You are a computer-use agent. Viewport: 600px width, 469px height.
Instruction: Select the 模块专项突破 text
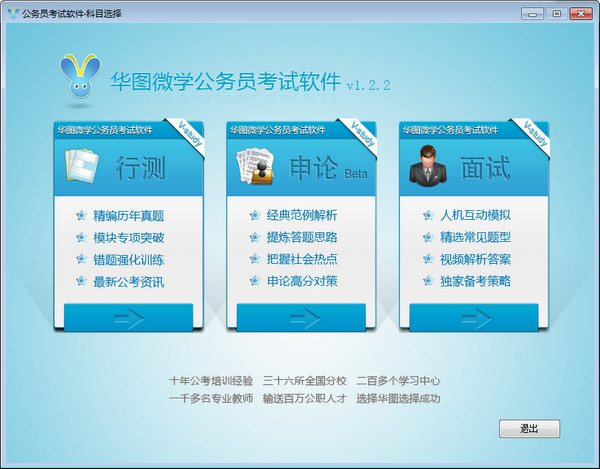129,238
